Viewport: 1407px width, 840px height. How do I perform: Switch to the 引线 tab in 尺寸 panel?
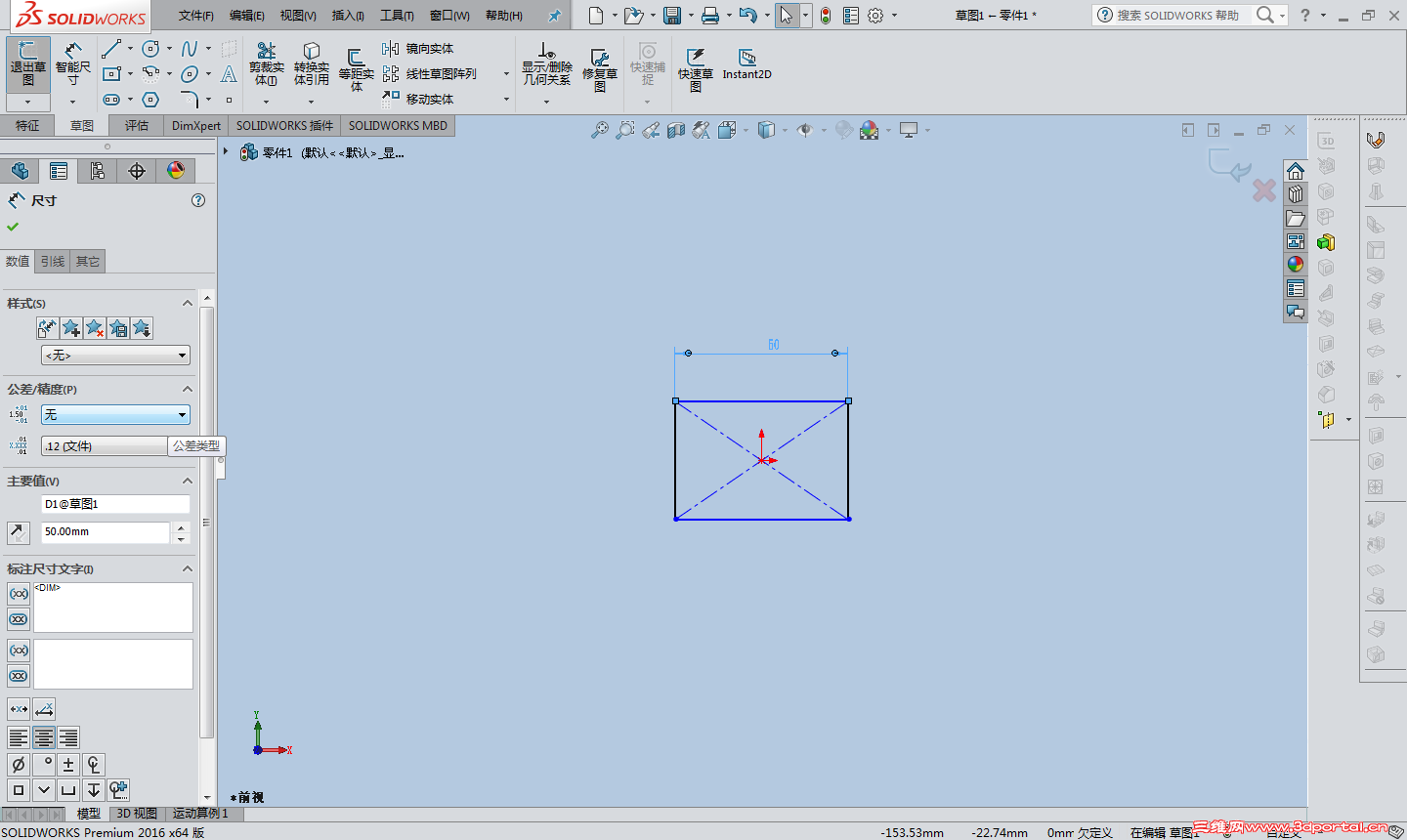point(53,262)
